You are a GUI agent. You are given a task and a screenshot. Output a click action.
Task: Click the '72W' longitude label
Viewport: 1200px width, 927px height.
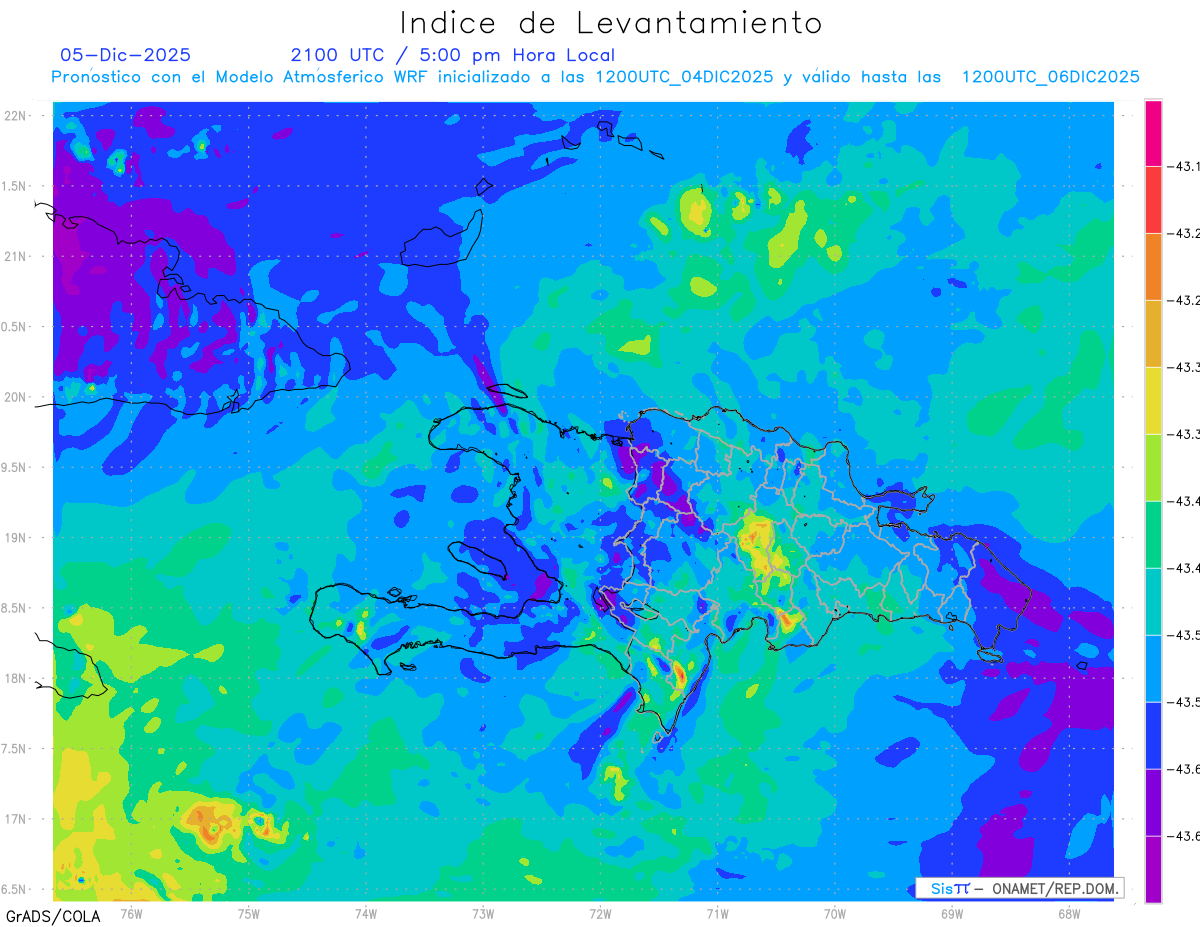pos(601,913)
